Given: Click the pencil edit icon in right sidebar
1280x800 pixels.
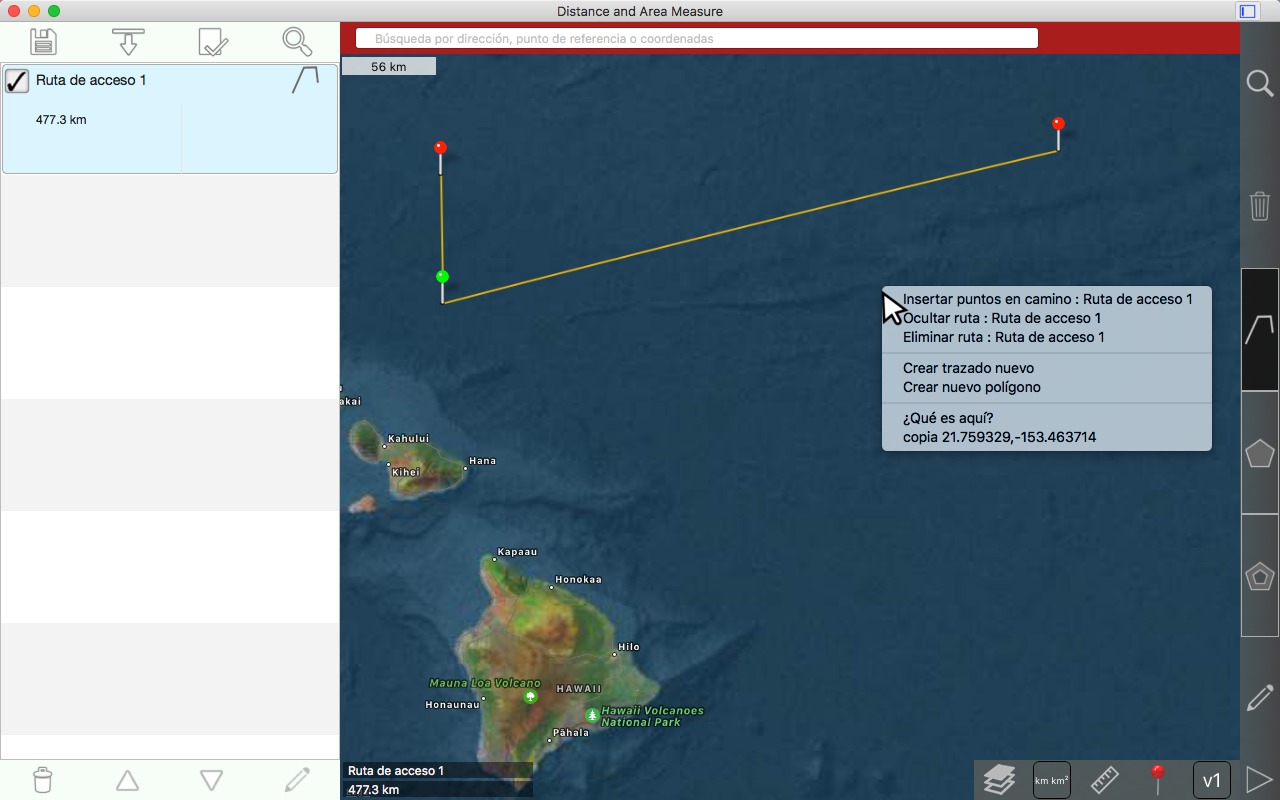Looking at the screenshot, I should pyautogui.click(x=1260, y=698).
